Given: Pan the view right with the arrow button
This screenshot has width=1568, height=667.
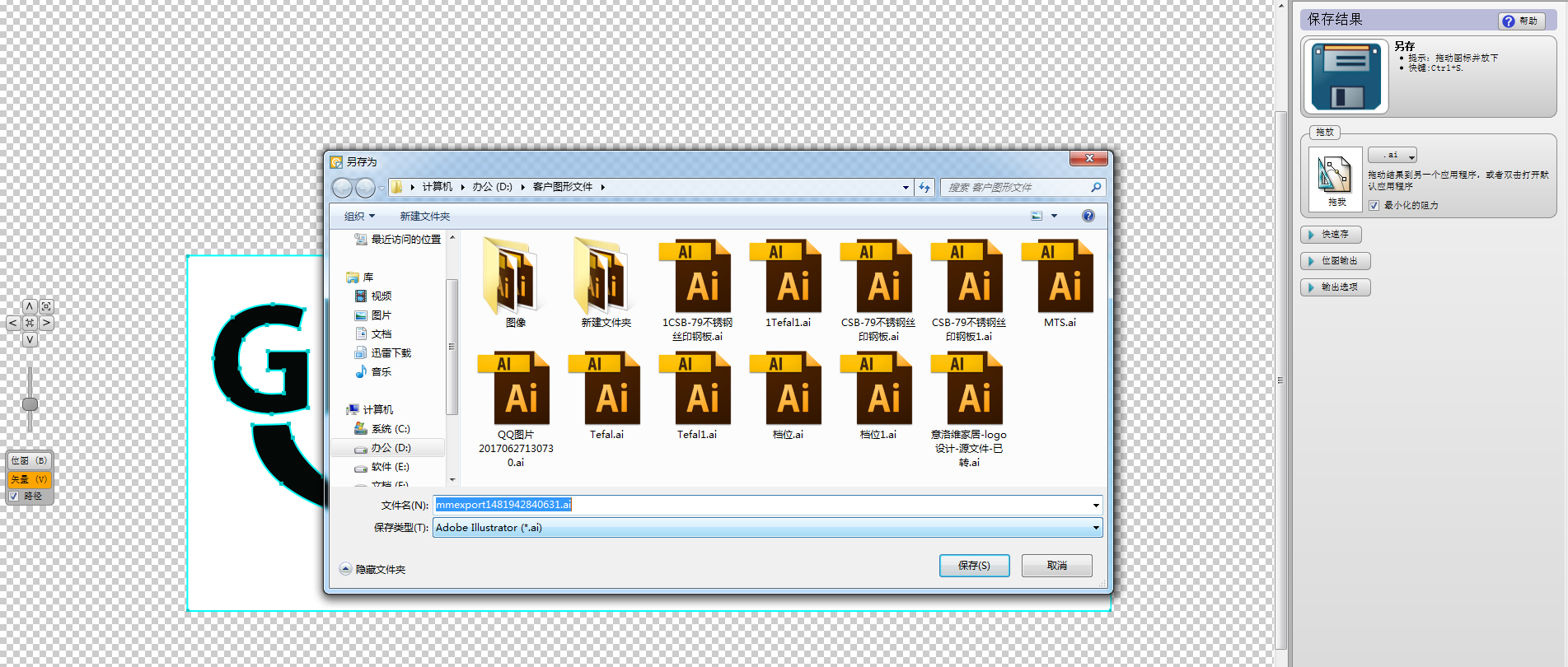Looking at the screenshot, I should tap(47, 323).
